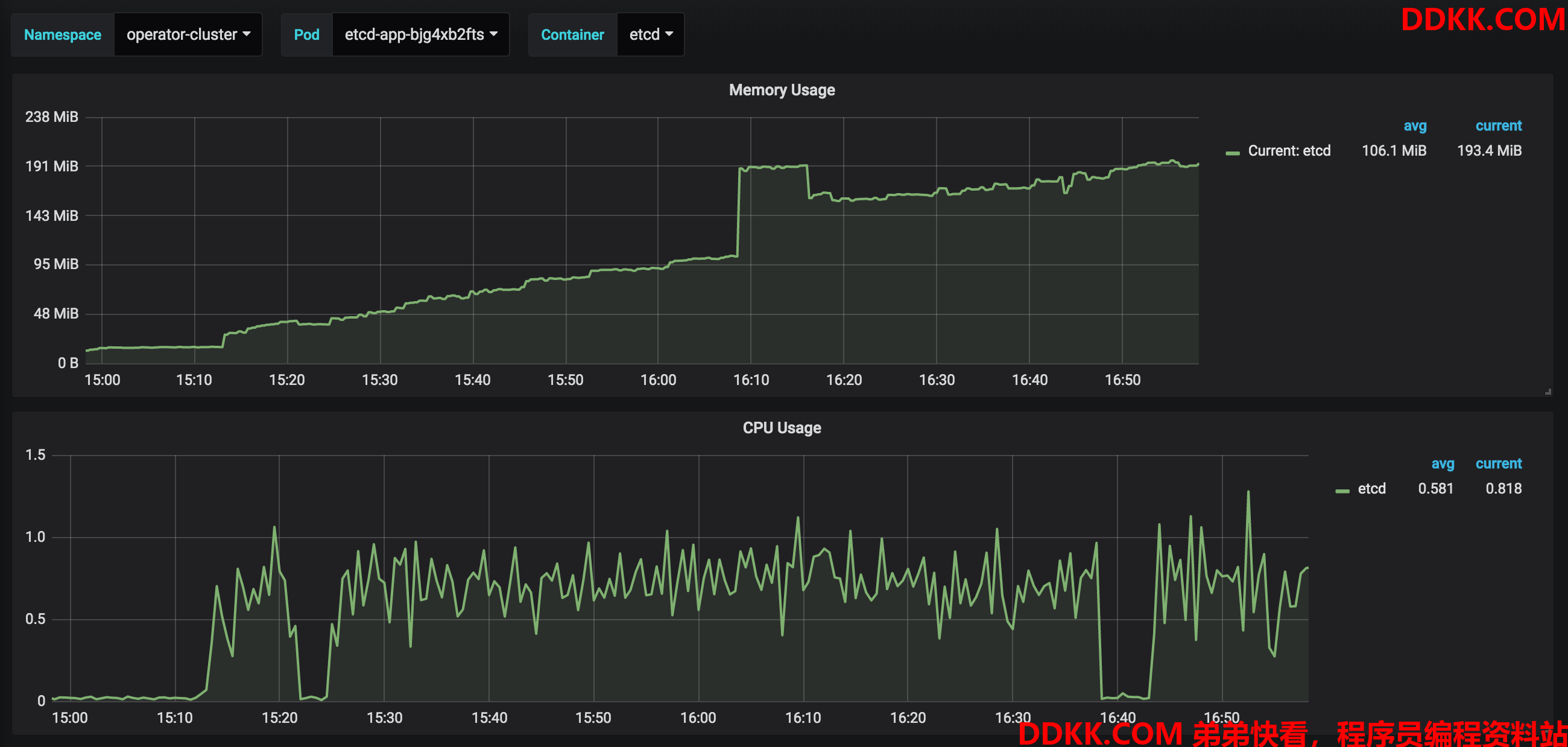Click the 238 MiB y-axis label
The width and height of the screenshot is (1568, 747).
click(x=52, y=117)
